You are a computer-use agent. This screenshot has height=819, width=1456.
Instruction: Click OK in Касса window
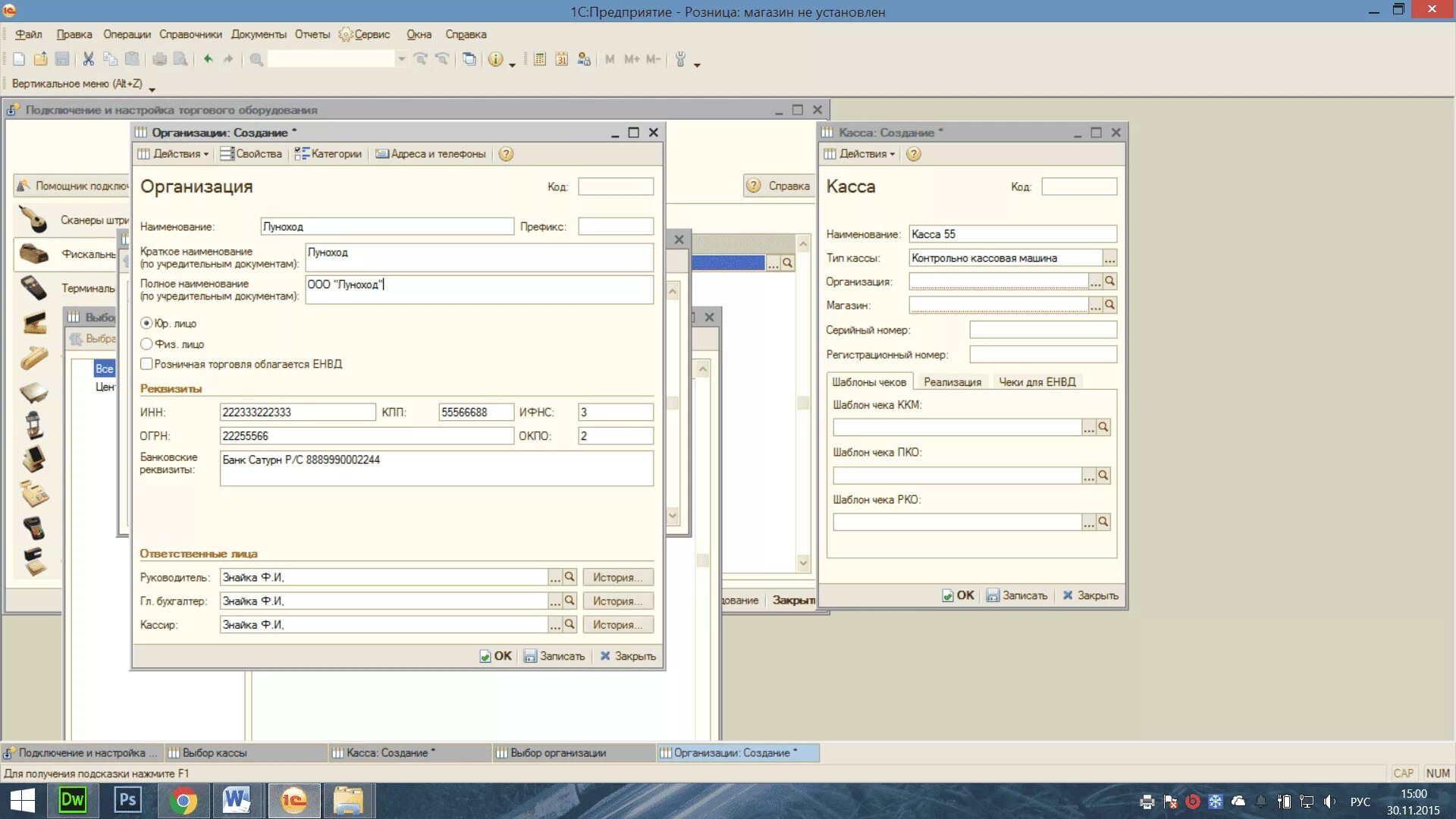[959, 595]
